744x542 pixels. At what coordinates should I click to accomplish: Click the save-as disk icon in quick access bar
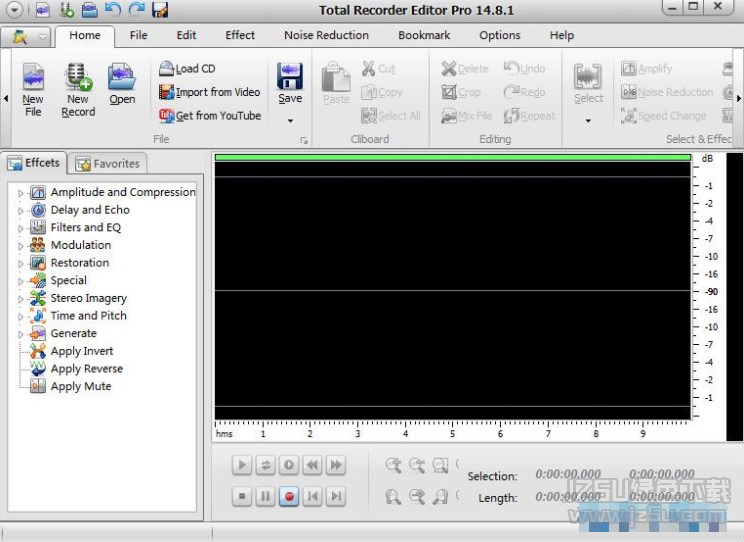[160, 9]
